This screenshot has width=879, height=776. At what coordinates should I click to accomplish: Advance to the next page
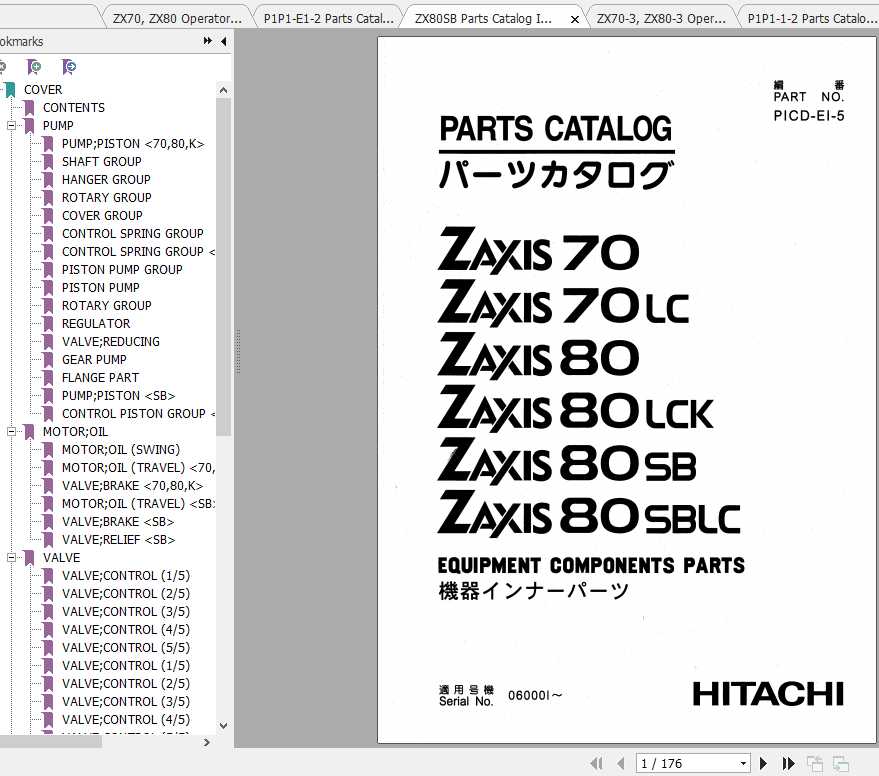pyautogui.click(x=763, y=762)
